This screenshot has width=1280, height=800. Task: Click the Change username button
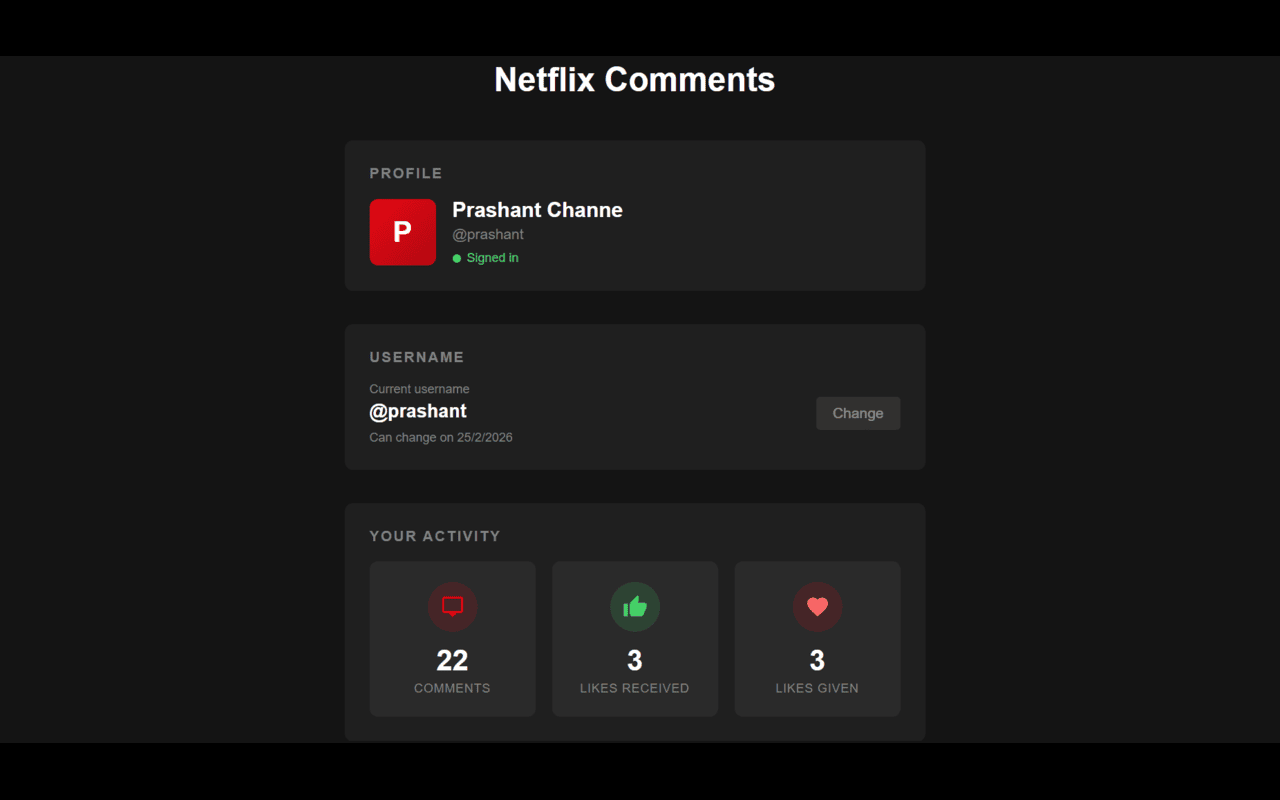(858, 413)
